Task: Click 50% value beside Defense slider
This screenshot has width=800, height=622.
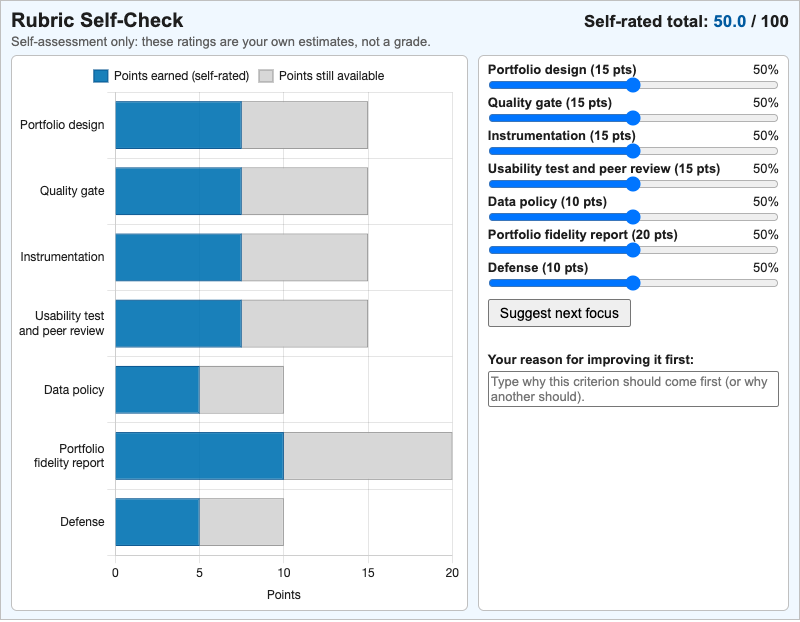Action: point(765,268)
